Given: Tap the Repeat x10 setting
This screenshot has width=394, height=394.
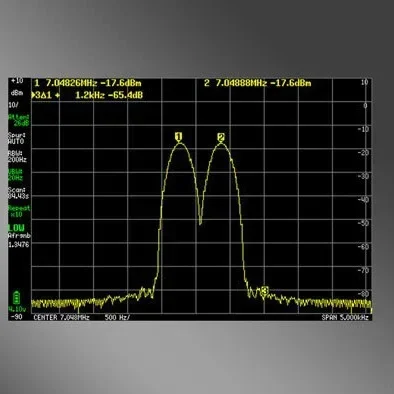Looking at the screenshot, I should [19, 211].
